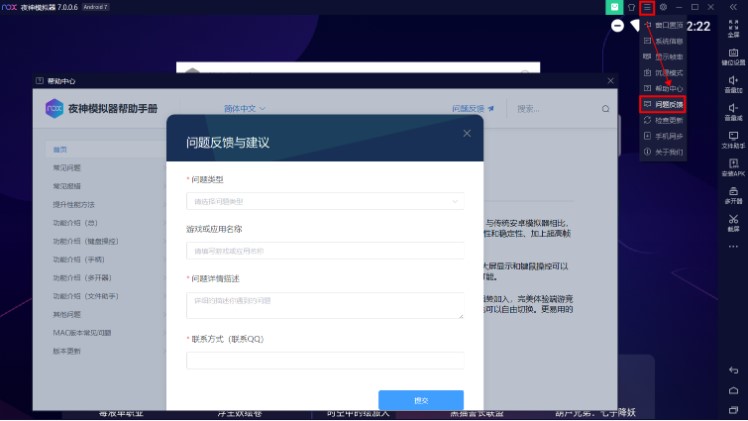Expand the 问题类型 dropdown

pyautogui.click(x=324, y=201)
